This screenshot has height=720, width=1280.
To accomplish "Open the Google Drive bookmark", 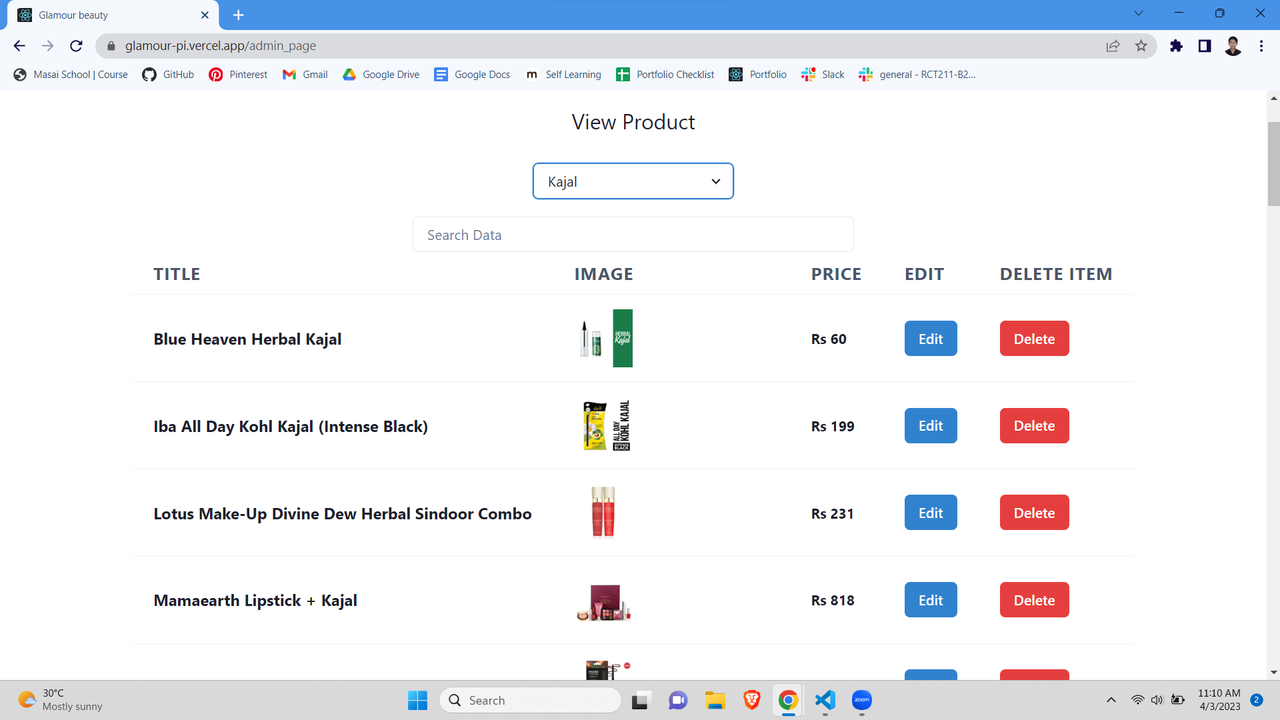I will (381, 74).
